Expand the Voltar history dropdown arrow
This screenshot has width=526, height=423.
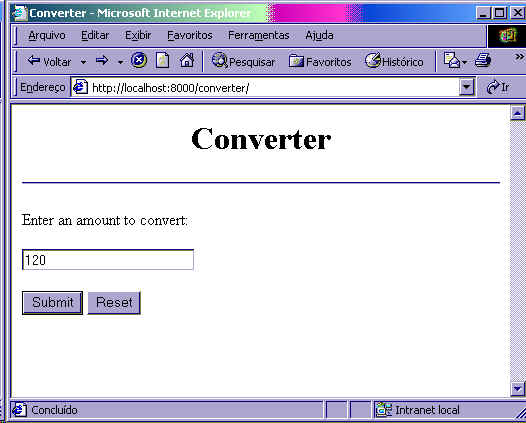(84, 62)
